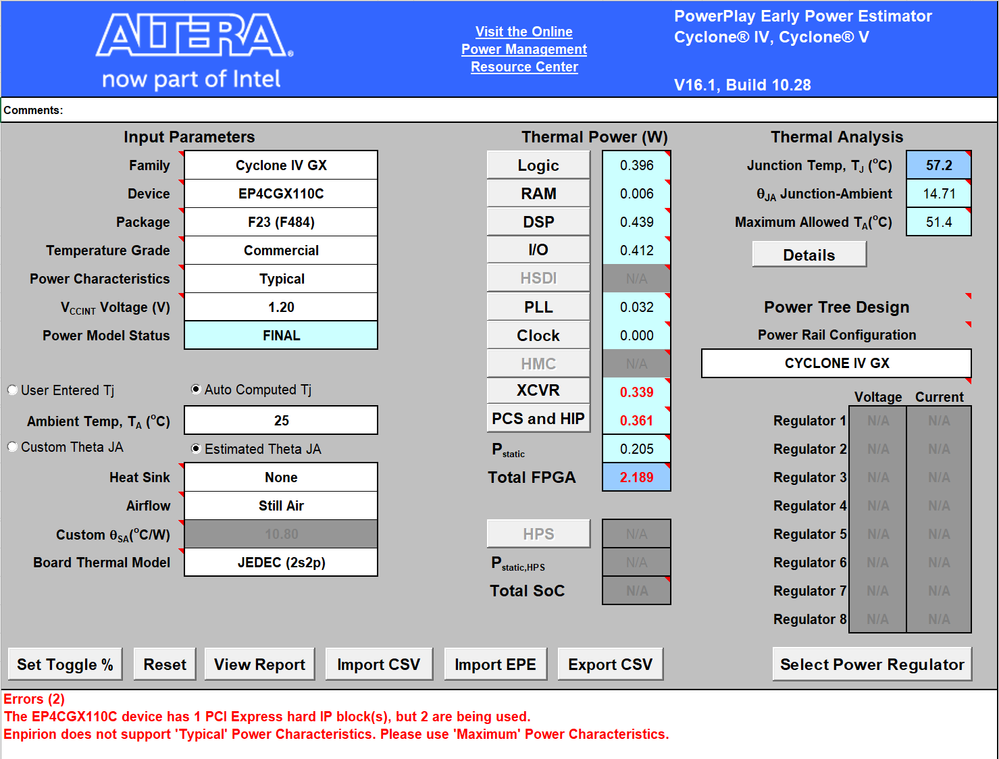Select the Total FPGA value 2.189
Viewport: 999px width, 759px height.
(636, 477)
